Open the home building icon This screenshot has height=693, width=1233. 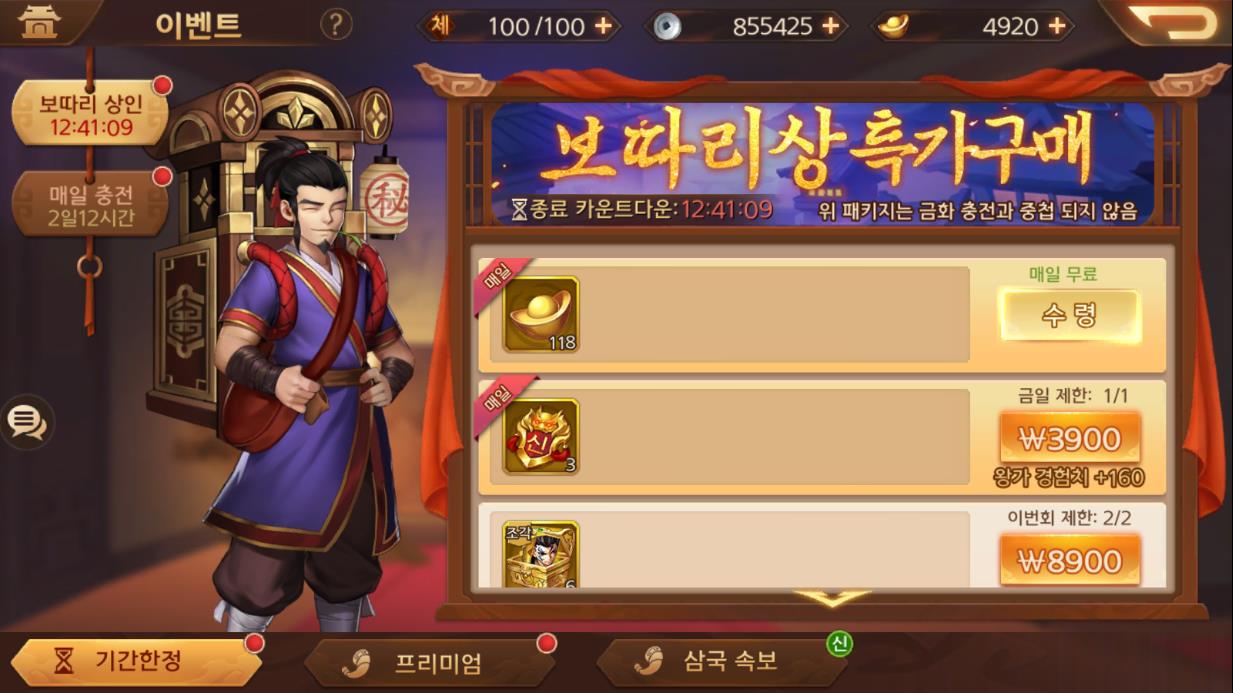pyautogui.click(x=40, y=22)
